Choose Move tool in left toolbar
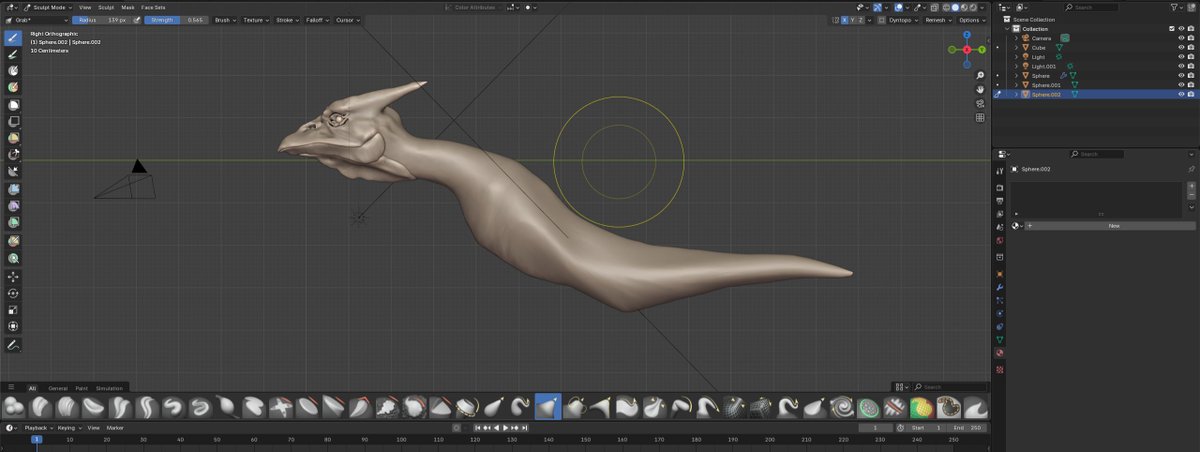This screenshot has width=1200, height=452. (13, 277)
